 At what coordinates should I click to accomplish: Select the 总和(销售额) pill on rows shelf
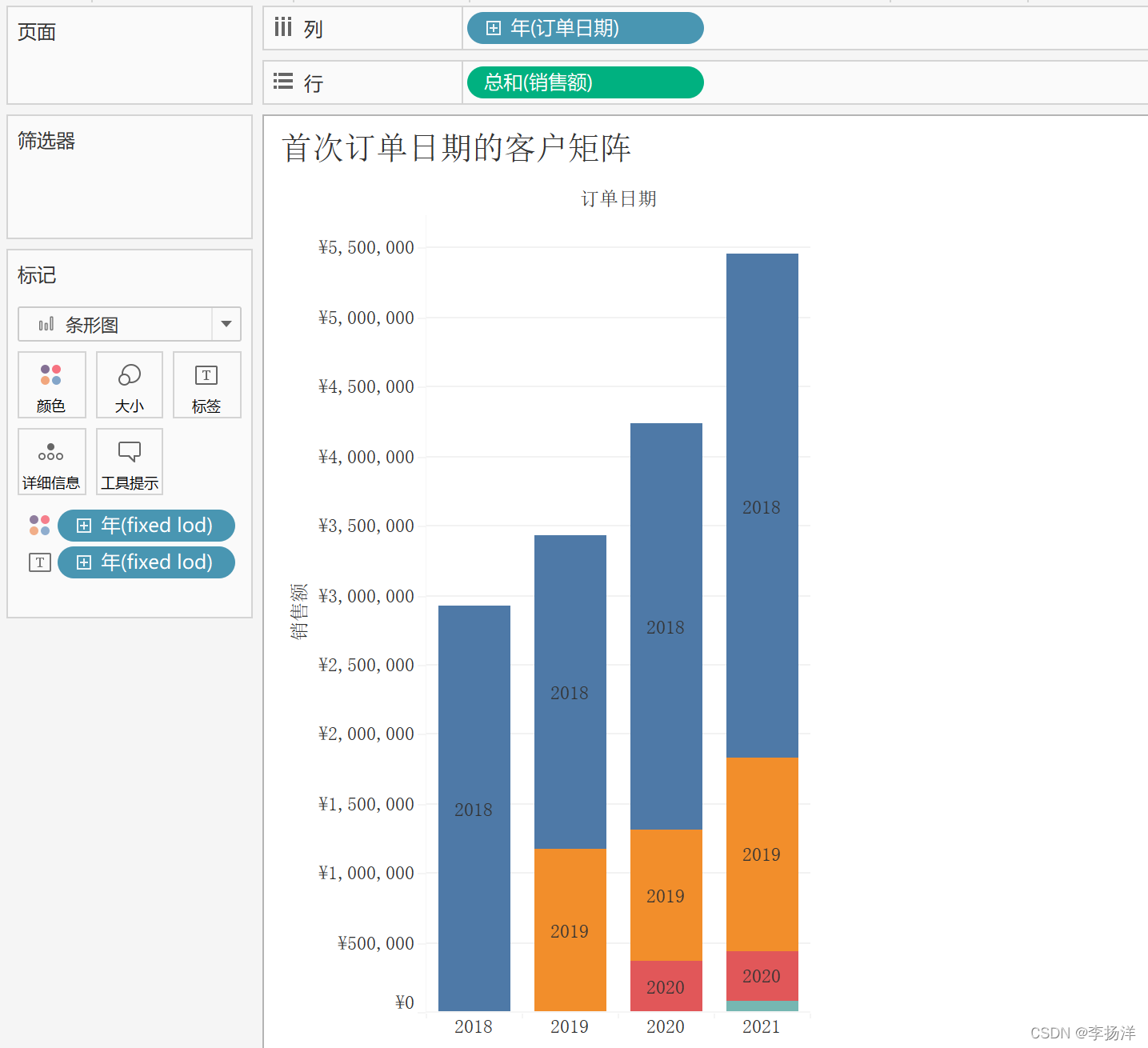pyautogui.click(x=585, y=82)
